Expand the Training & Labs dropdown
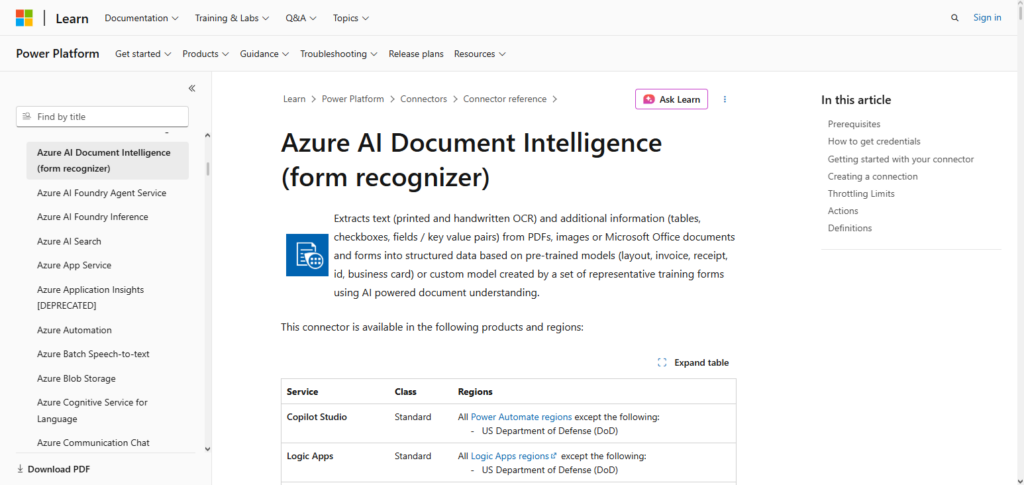Screen dimensions: 1024x485 pyautogui.click(x=232, y=18)
